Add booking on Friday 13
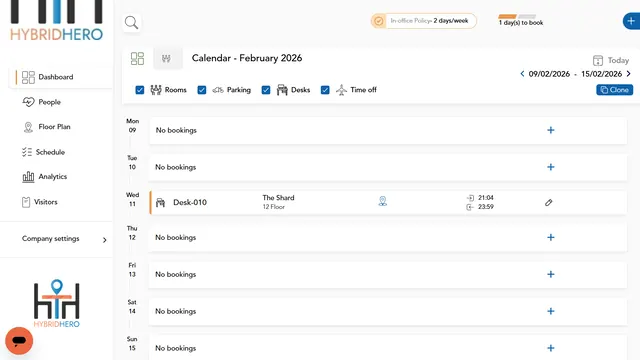The image size is (640, 360). click(551, 274)
